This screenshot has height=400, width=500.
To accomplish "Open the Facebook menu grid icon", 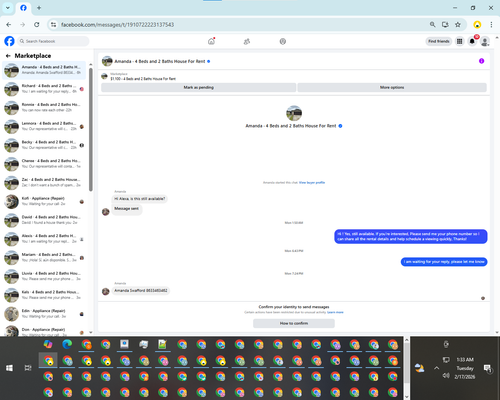I will (x=460, y=41).
